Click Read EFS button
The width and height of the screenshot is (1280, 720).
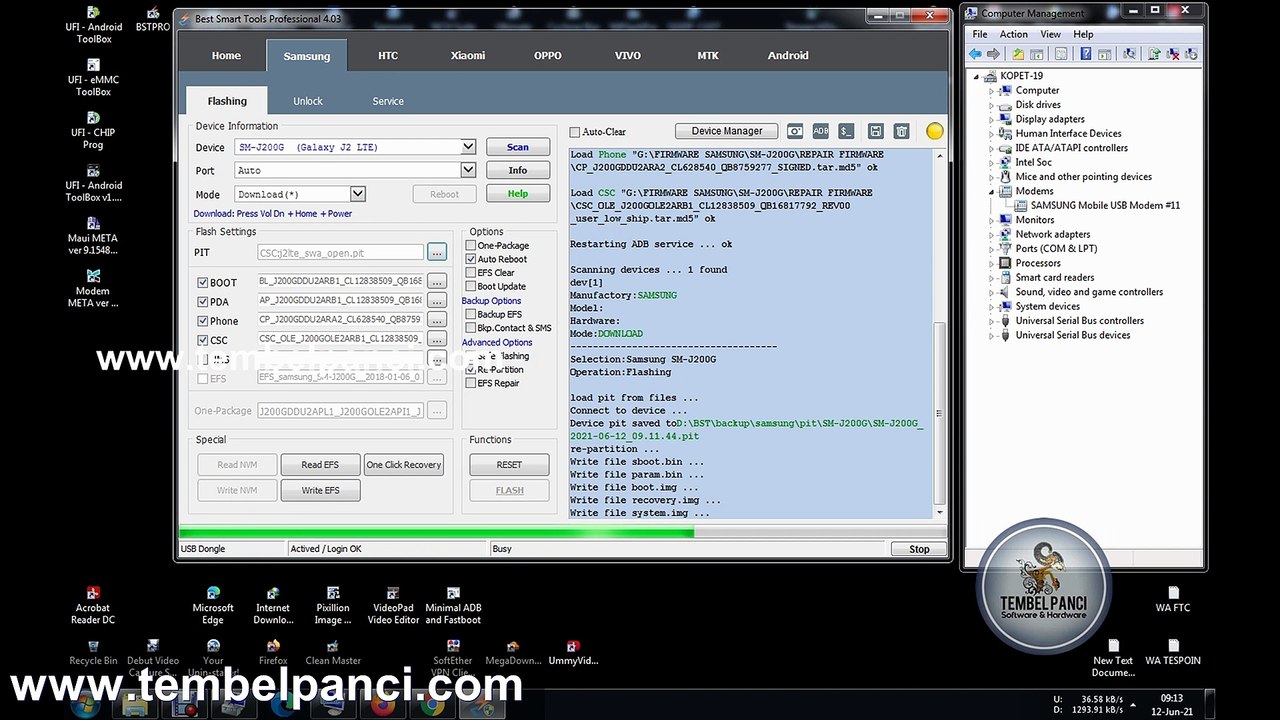pos(320,465)
